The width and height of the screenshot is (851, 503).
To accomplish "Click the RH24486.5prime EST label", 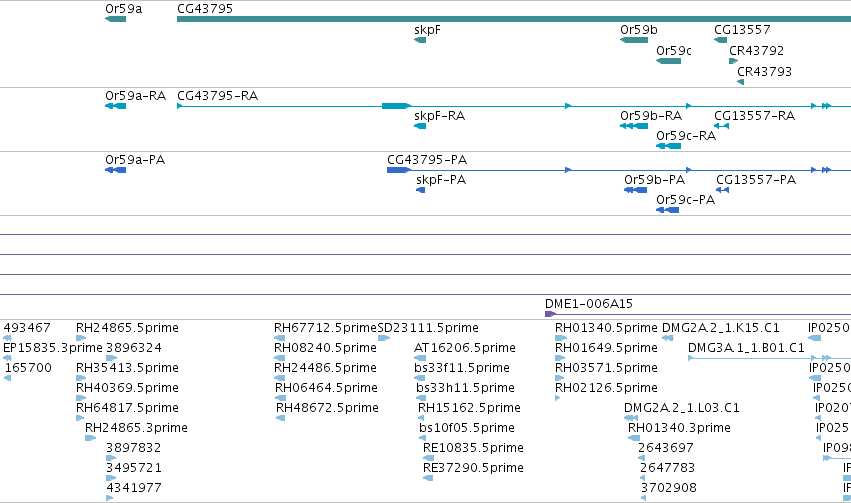I will coord(325,368).
